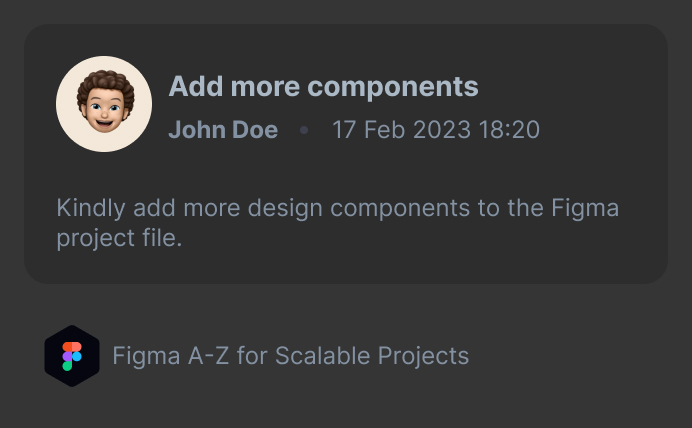This screenshot has width=692, height=428.
Task: Open the "Add more components" title
Action: [323, 87]
